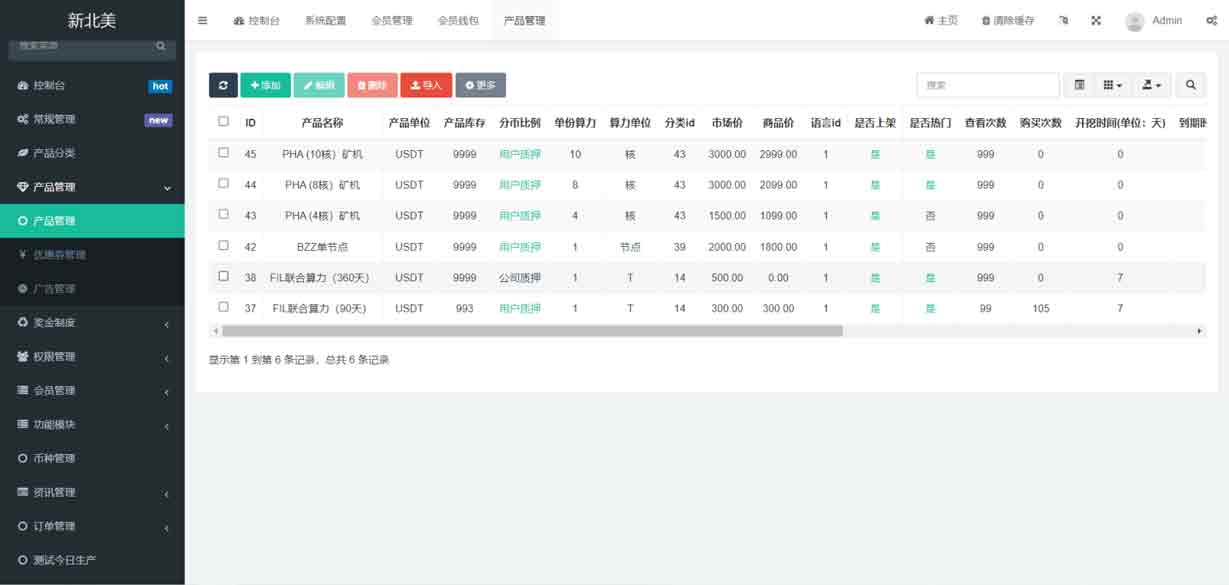1229x585 pixels.
Task: Tick the select-all checkbox in table header
Action: point(223,122)
